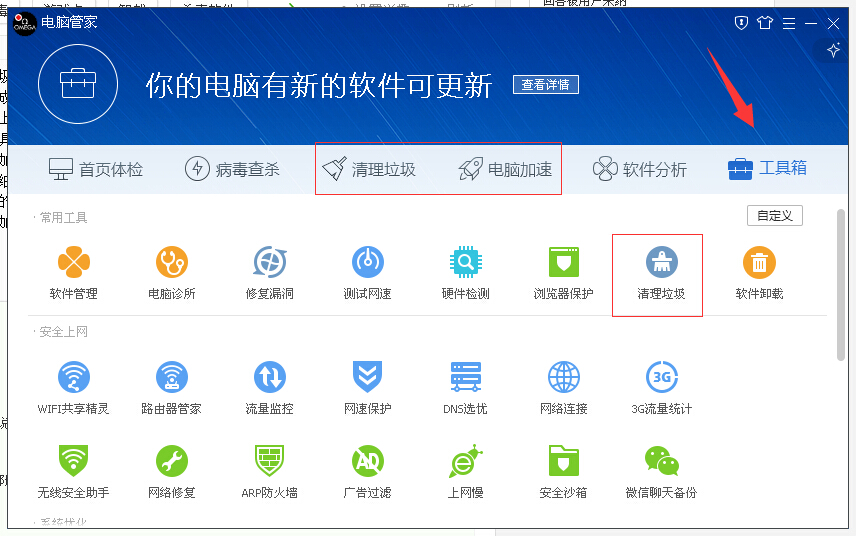Click the 电脑管家 title text
Image resolution: width=856 pixels, height=536 pixels.
click(69, 22)
